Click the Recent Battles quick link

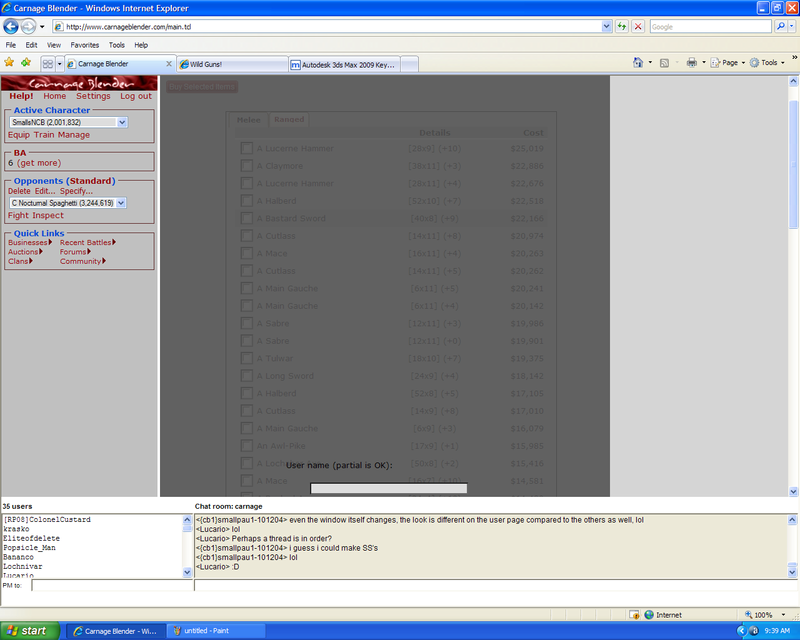click(x=85, y=242)
